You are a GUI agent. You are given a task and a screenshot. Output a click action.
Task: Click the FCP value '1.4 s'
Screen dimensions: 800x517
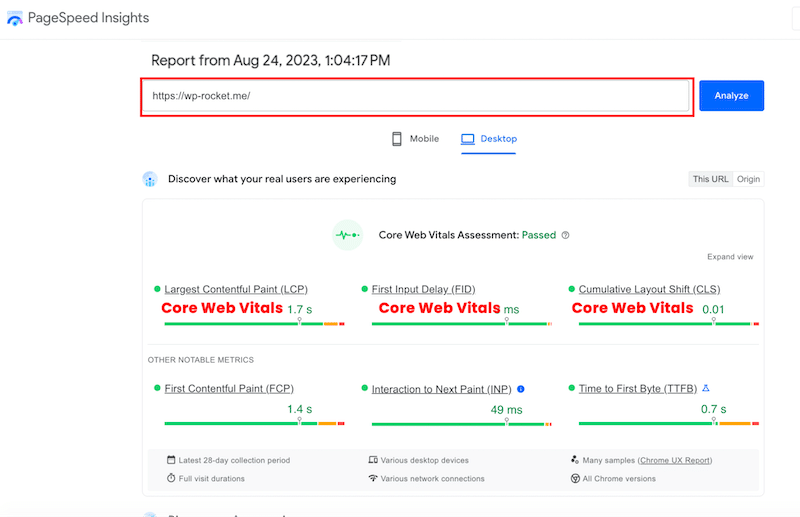click(299, 409)
